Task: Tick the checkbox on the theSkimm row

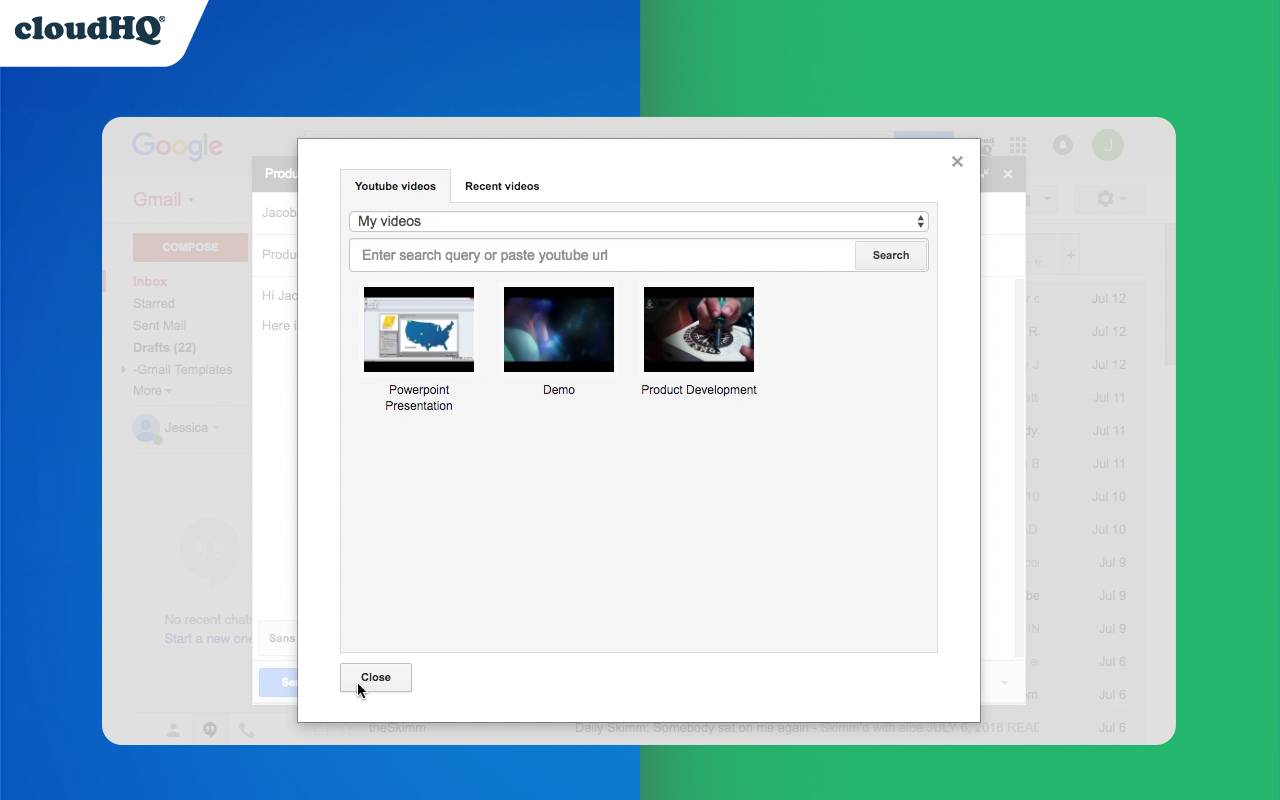Action: pos(321,728)
